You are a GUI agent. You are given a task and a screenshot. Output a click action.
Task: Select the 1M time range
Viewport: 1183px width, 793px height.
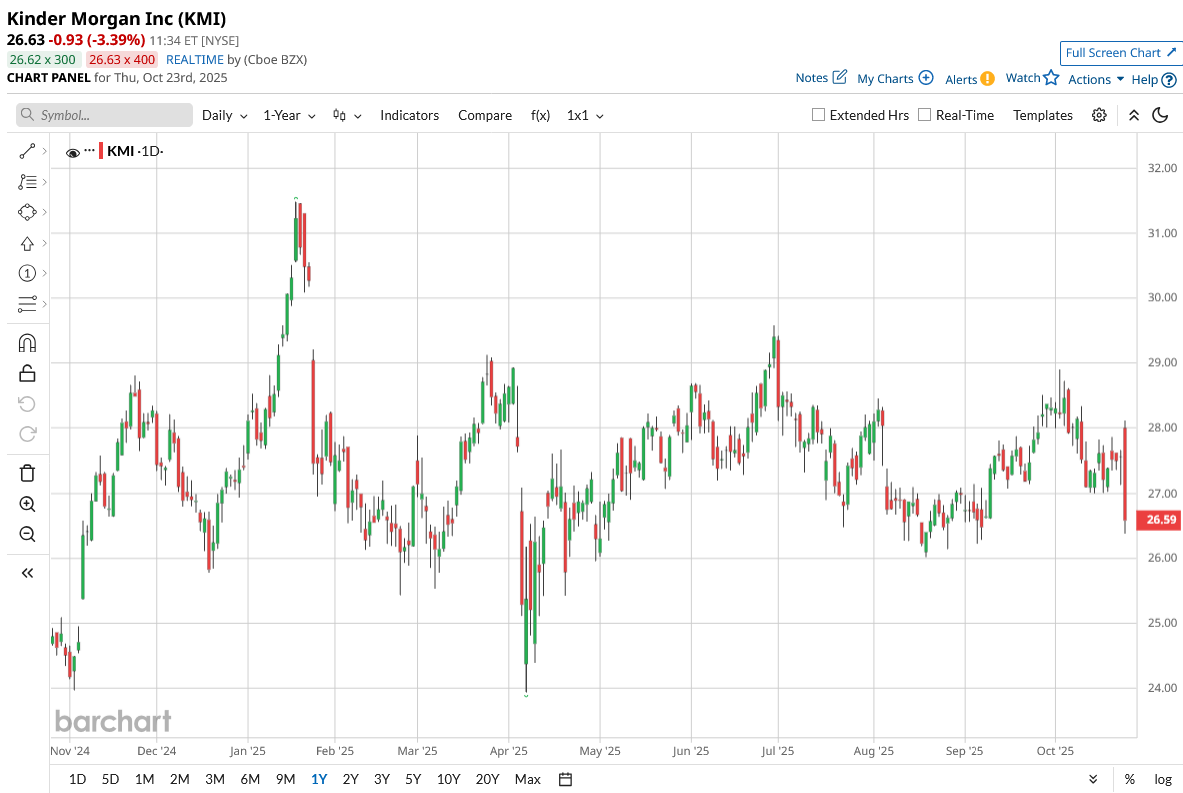click(x=144, y=779)
